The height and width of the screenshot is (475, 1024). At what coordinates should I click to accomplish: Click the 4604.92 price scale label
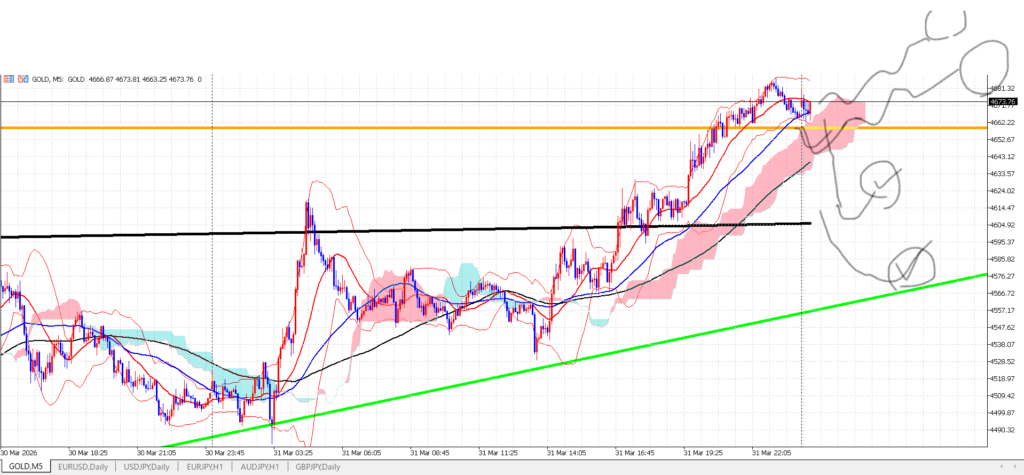coord(1004,225)
